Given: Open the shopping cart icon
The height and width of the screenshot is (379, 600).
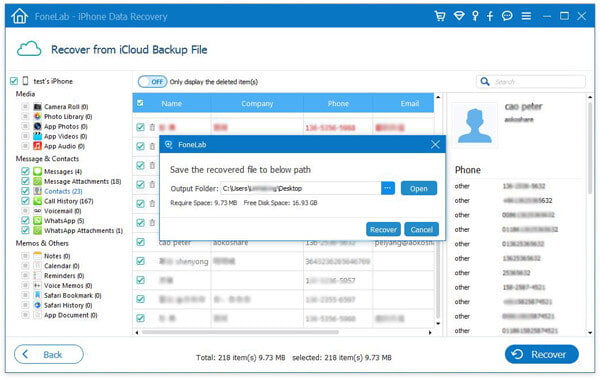Looking at the screenshot, I should [x=440, y=16].
